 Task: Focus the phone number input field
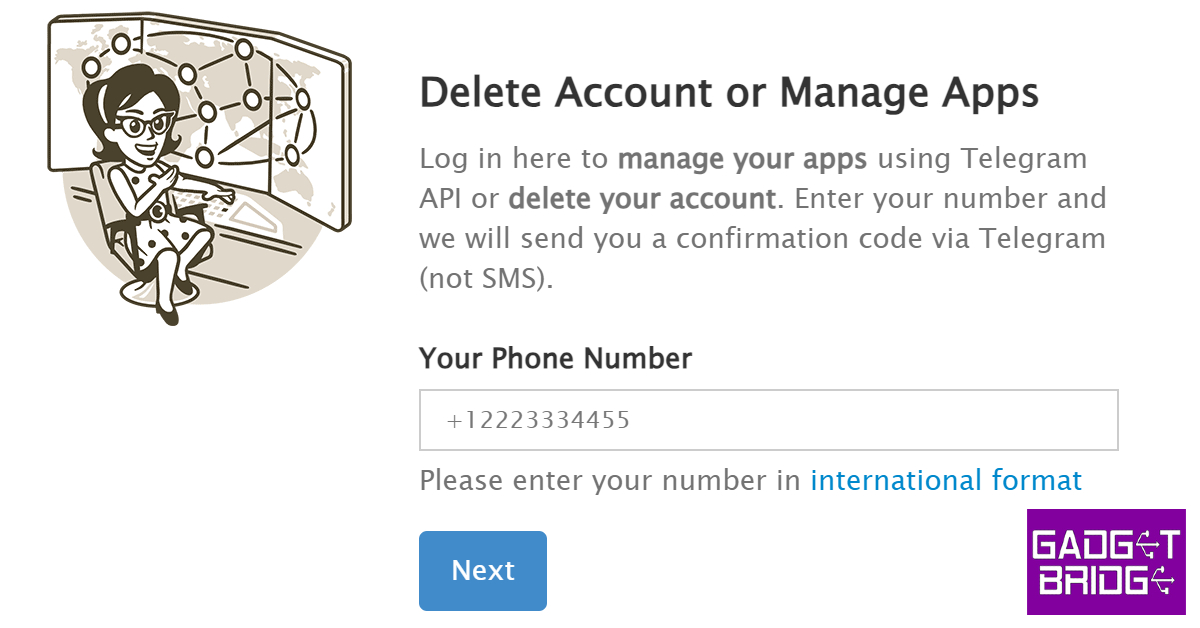tap(768, 420)
